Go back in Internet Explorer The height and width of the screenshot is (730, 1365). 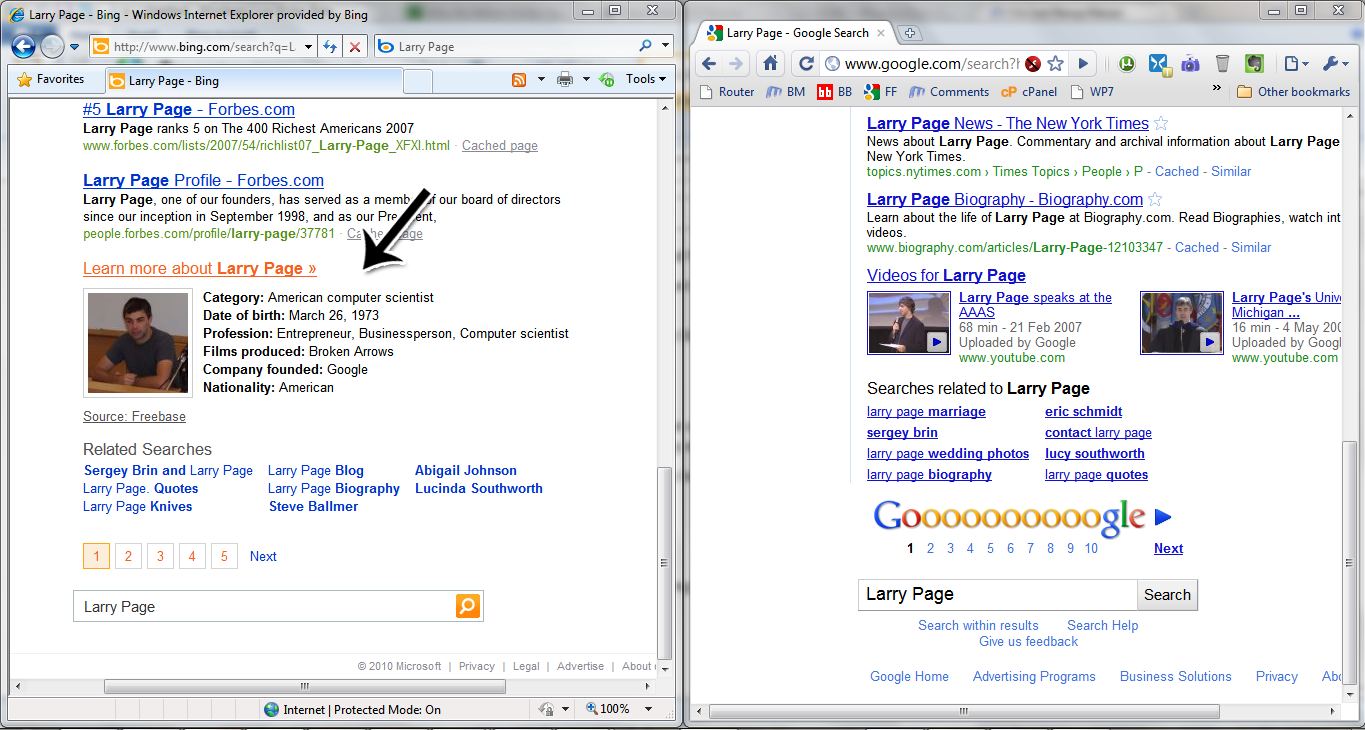coord(23,46)
